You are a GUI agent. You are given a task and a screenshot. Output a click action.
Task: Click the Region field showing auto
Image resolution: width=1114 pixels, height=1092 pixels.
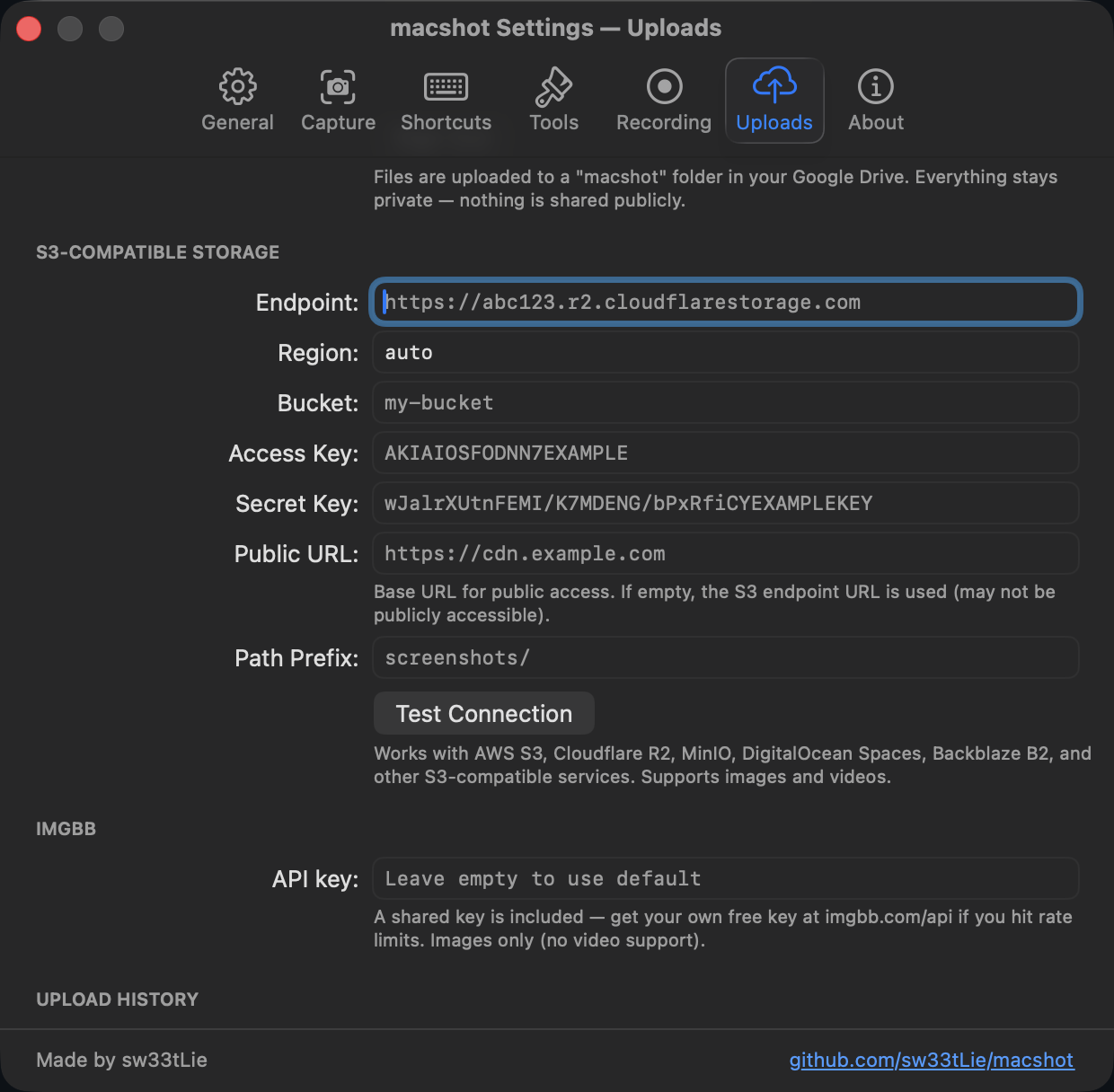coord(726,353)
